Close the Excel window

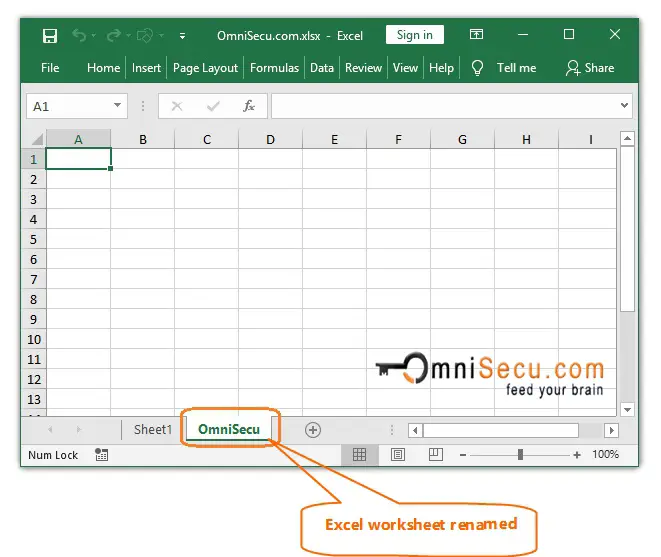click(x=615, y=34)
